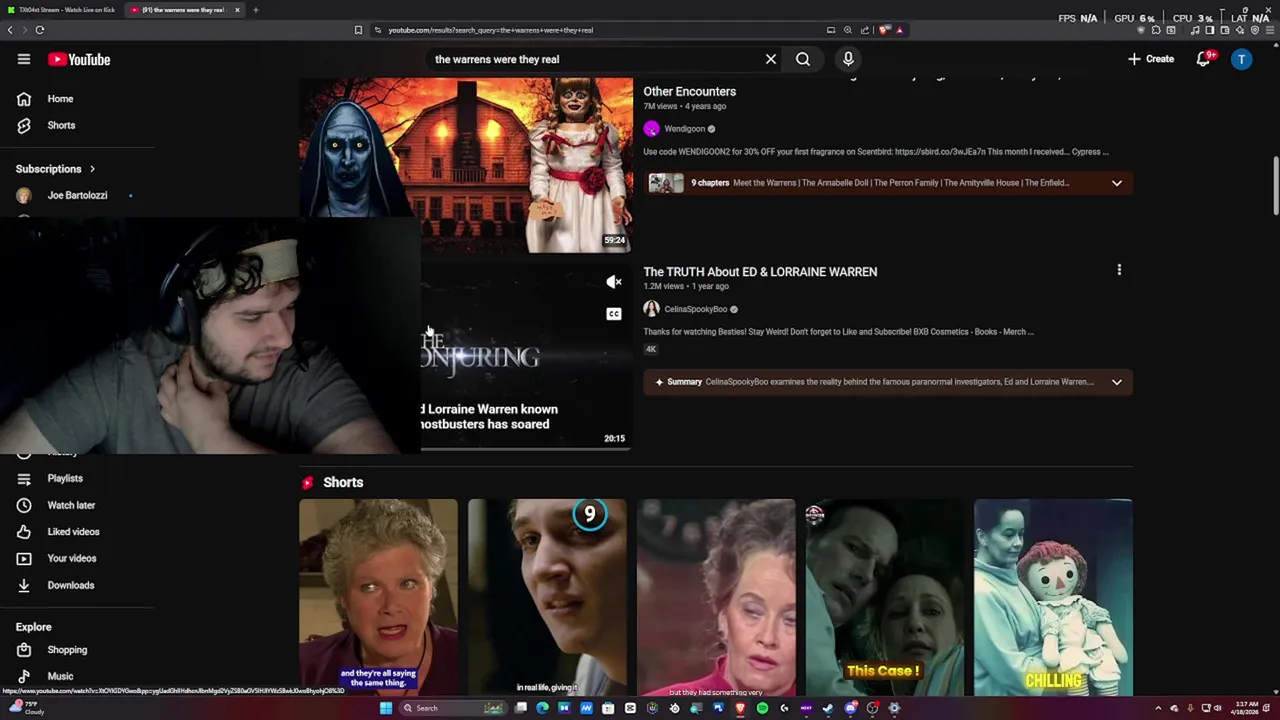Go back in browser history
This screenshot has width=1280, height=720.
click(x=10, y=30)
